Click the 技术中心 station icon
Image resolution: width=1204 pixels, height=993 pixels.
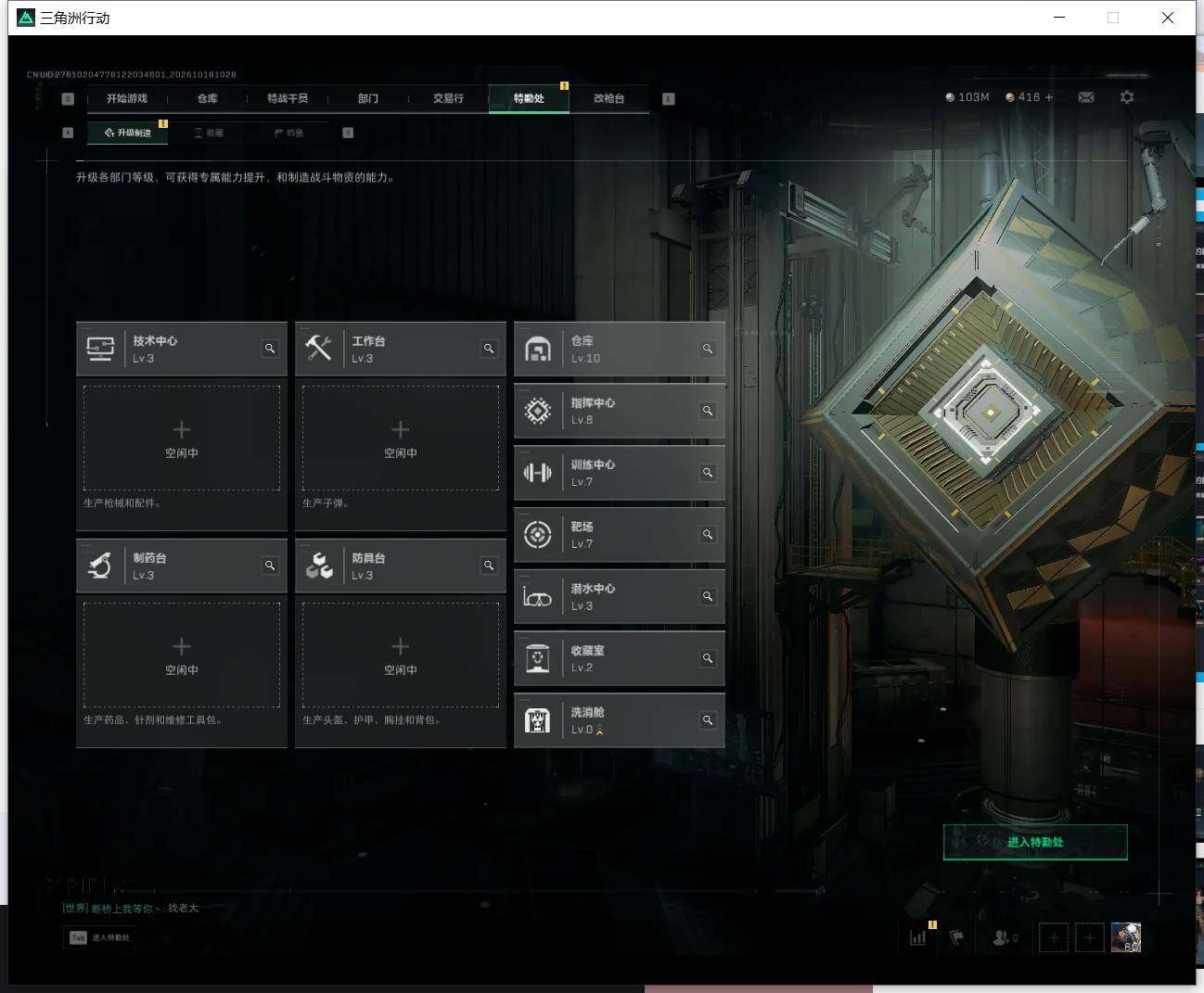pos(100,349)
